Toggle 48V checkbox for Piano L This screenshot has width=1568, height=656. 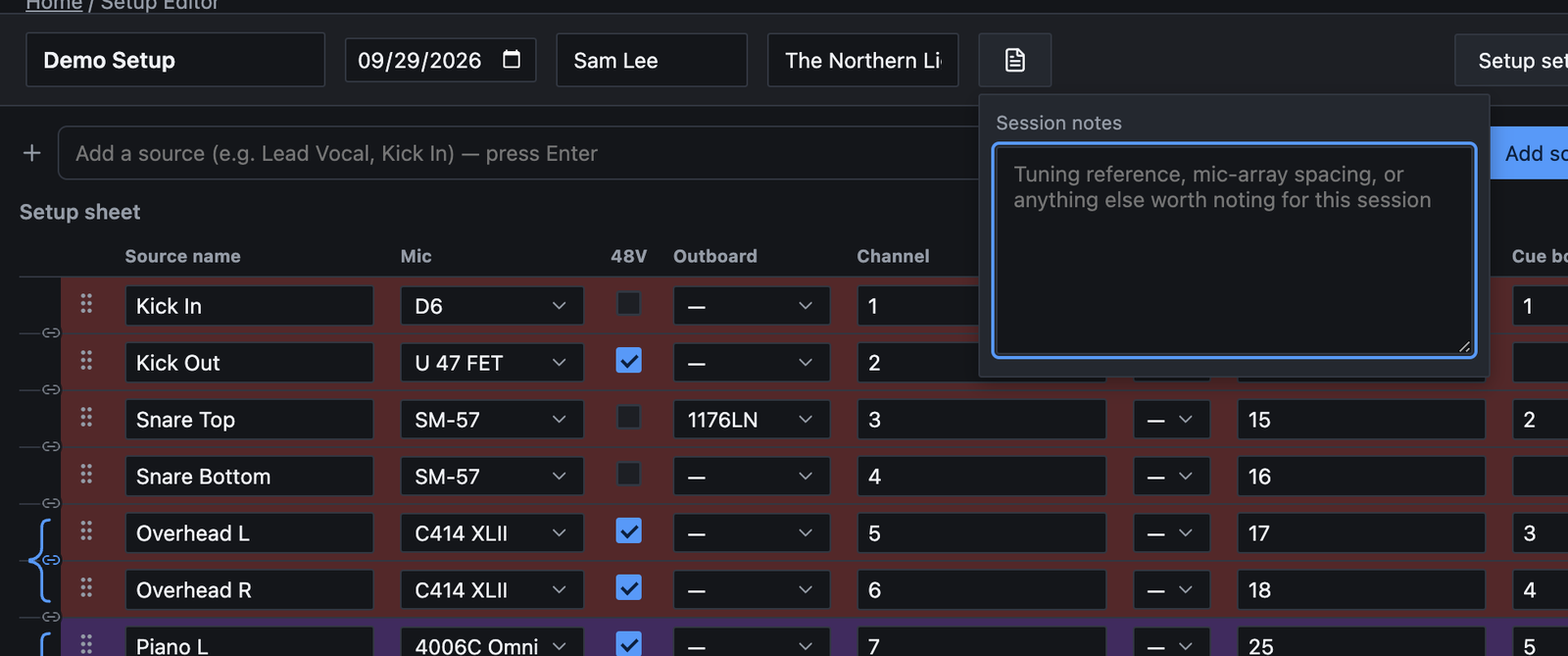pyautogui.click(x=628, y=644)
